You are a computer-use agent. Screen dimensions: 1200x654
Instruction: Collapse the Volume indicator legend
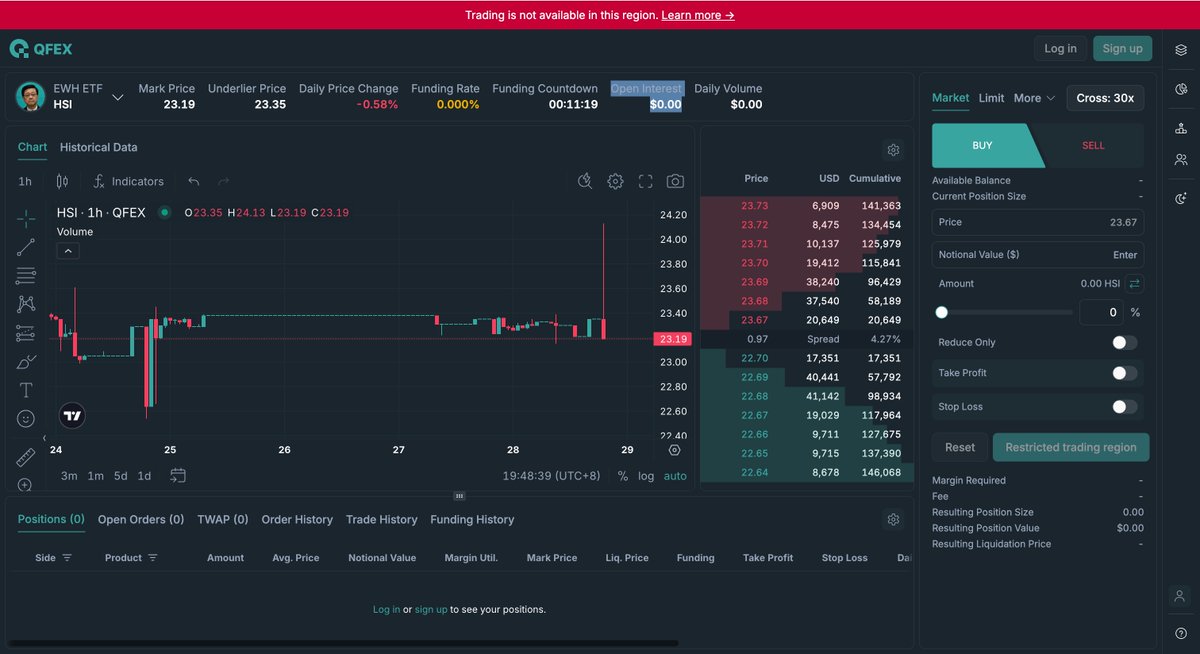[67, 251]
